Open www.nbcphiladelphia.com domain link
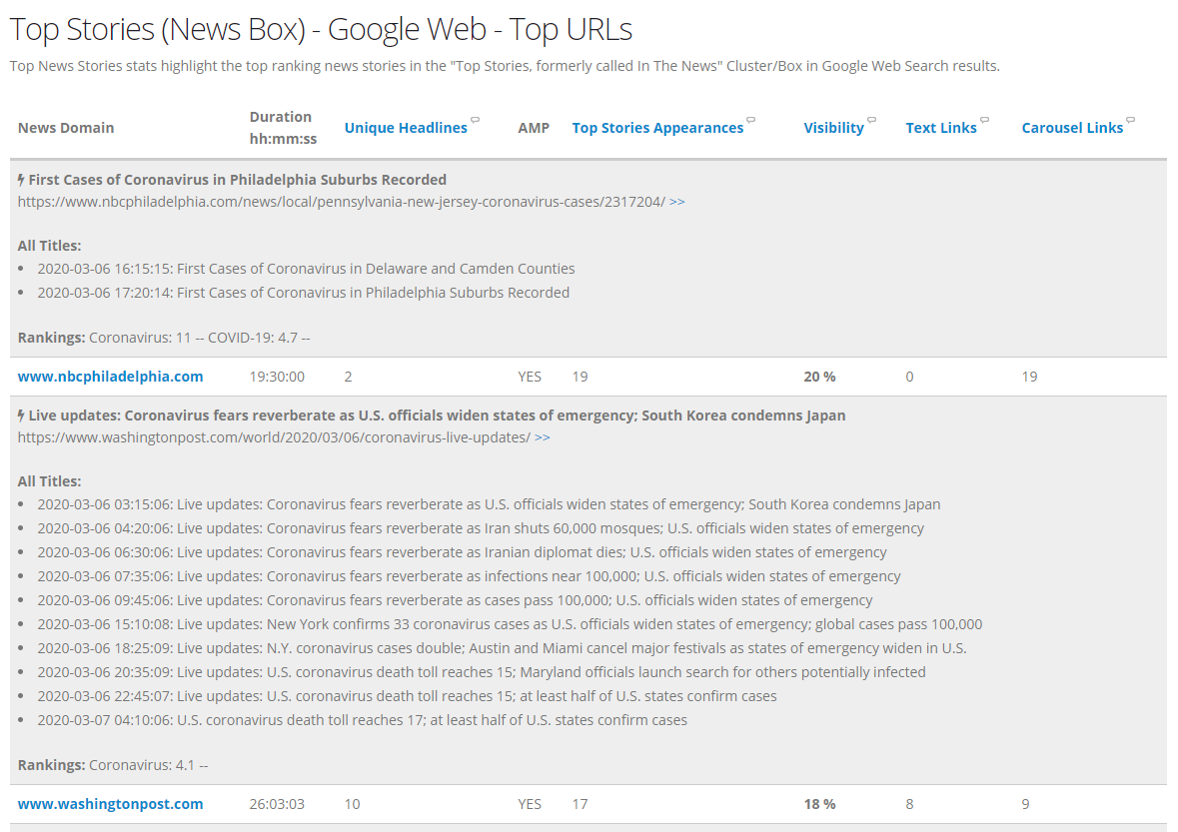Viewport: 1178px width, 832px height. 110,377
